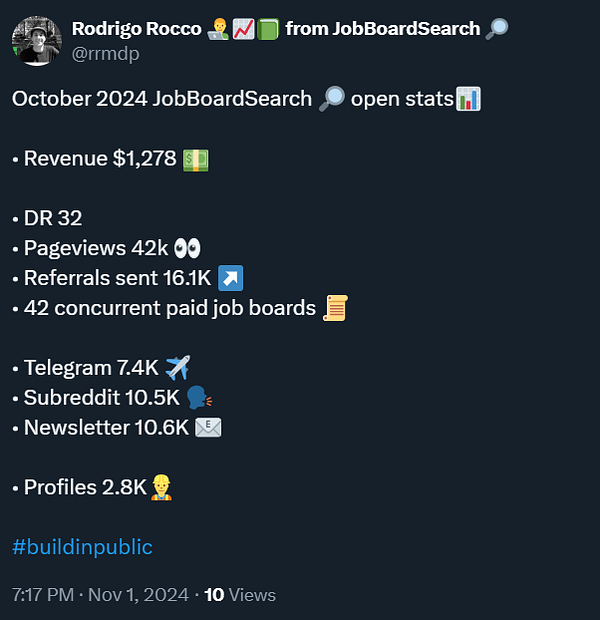The height and width of the screenshot is (620, 600).
Task: Click the green book emoji in the display name
Action: coord(268,29)
